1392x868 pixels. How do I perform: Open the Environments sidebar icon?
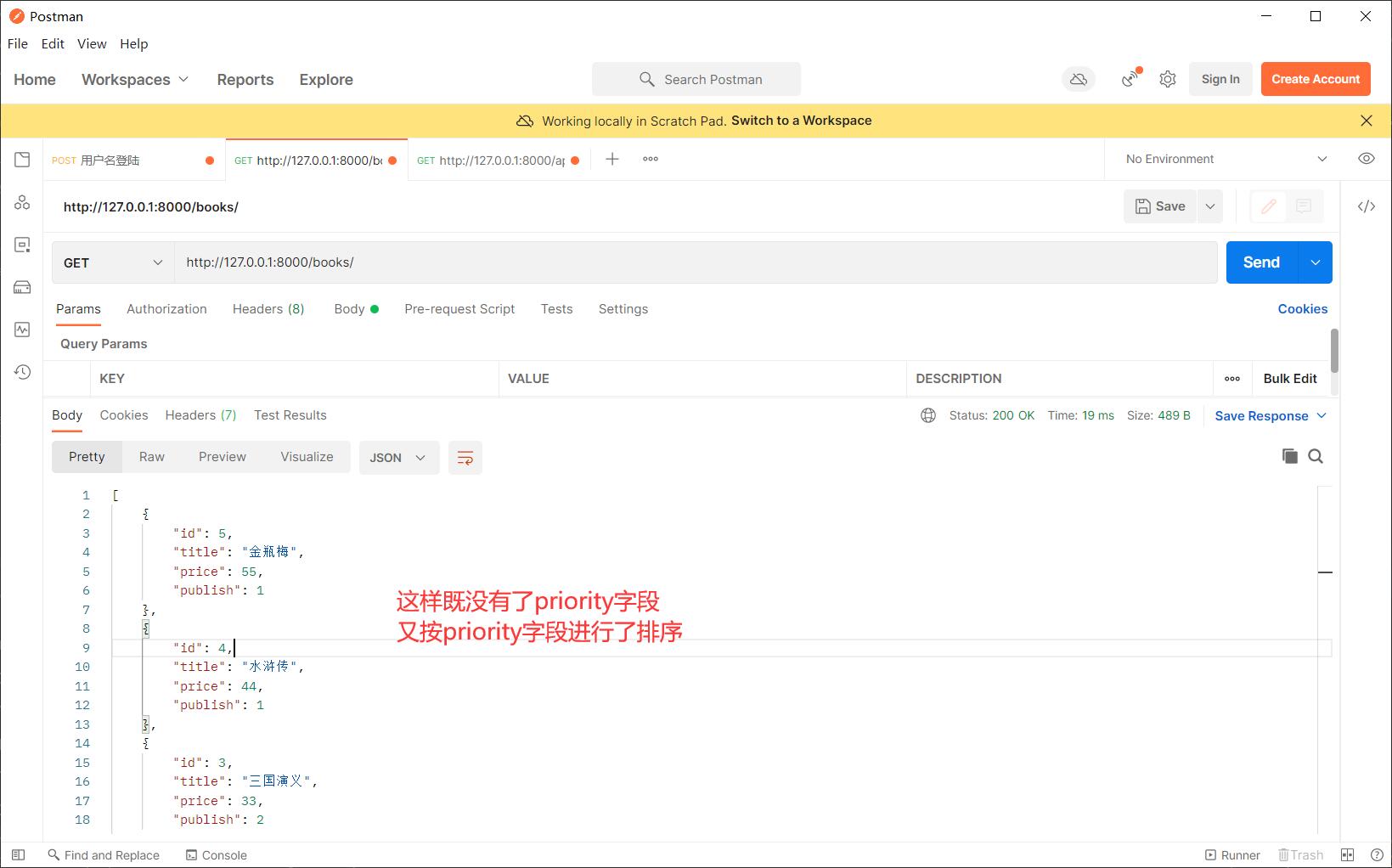click(x=22, y=245)
